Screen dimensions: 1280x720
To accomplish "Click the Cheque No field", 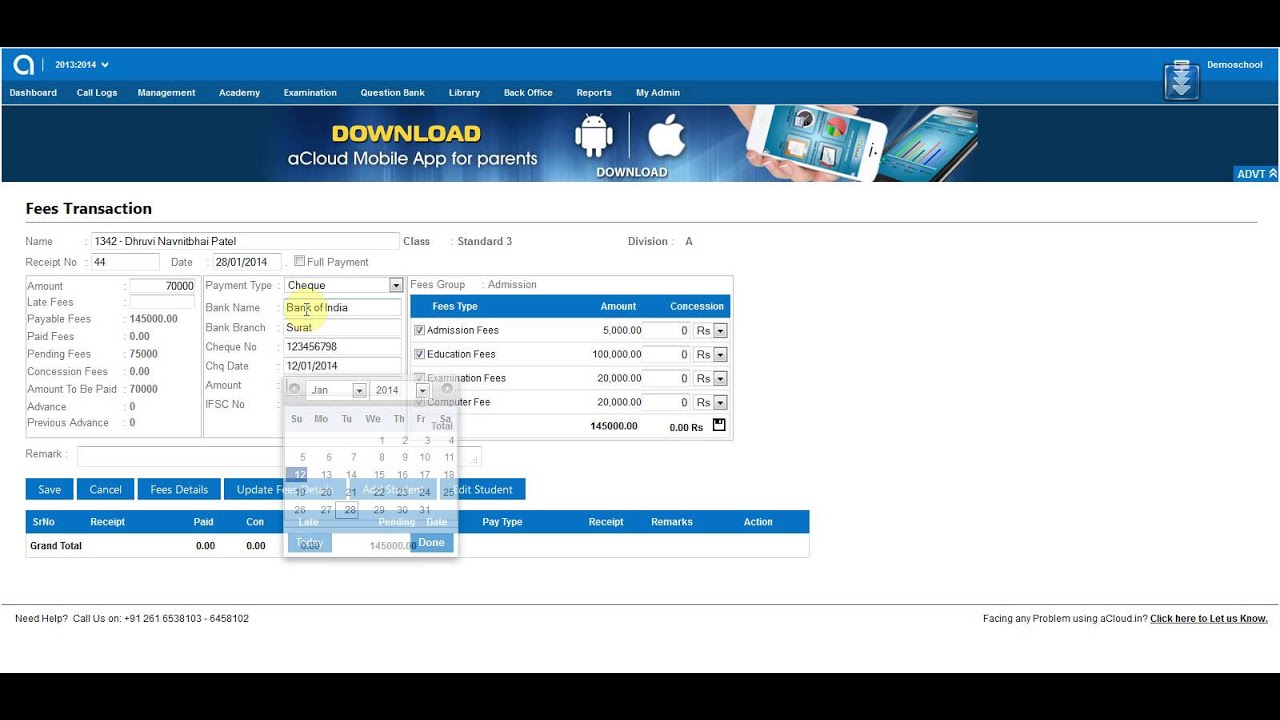I will [x=343, y=347].
